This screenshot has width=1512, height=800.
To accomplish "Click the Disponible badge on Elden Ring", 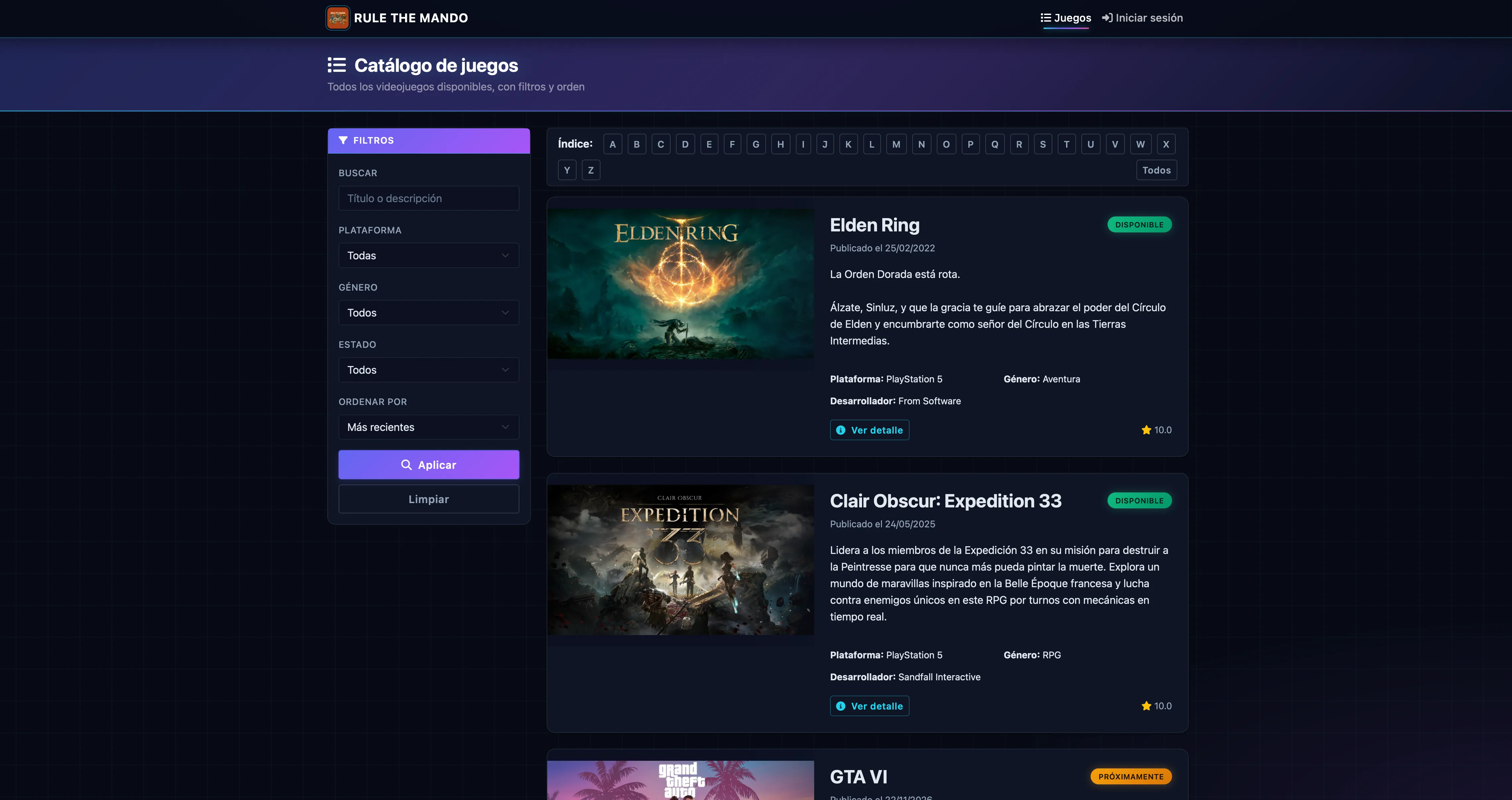I will click(x=1139, y=225).
